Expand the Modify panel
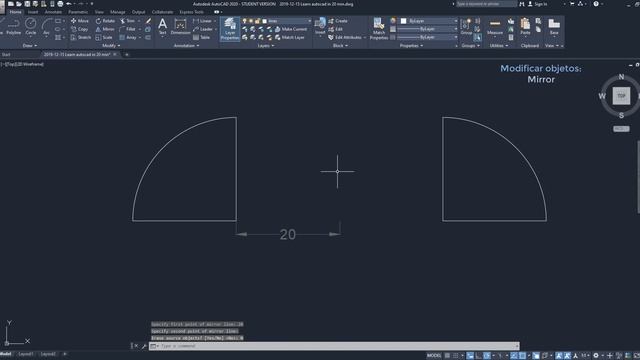The height and width of the screenshot is (360, 640). click(111, 46)
